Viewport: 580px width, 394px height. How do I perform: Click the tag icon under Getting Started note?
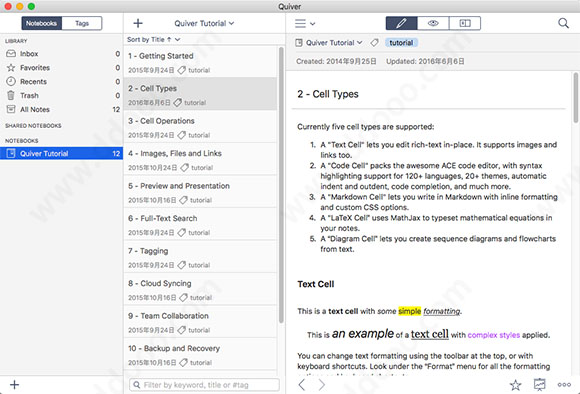(181, 70)
